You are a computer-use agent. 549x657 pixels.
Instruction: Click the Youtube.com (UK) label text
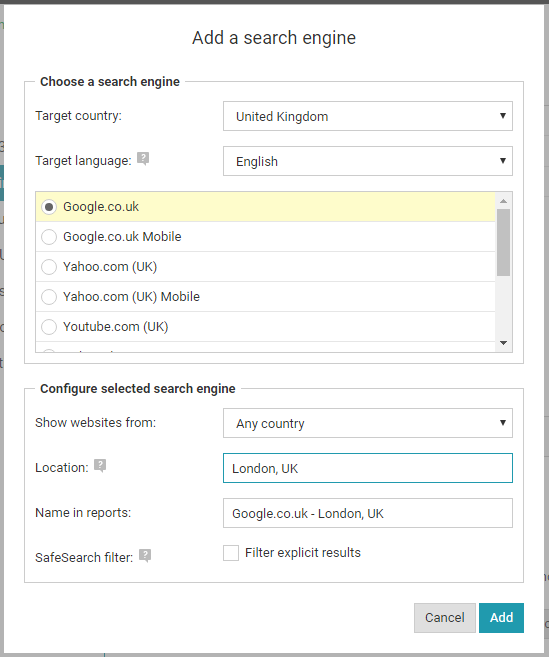(116, 327)
